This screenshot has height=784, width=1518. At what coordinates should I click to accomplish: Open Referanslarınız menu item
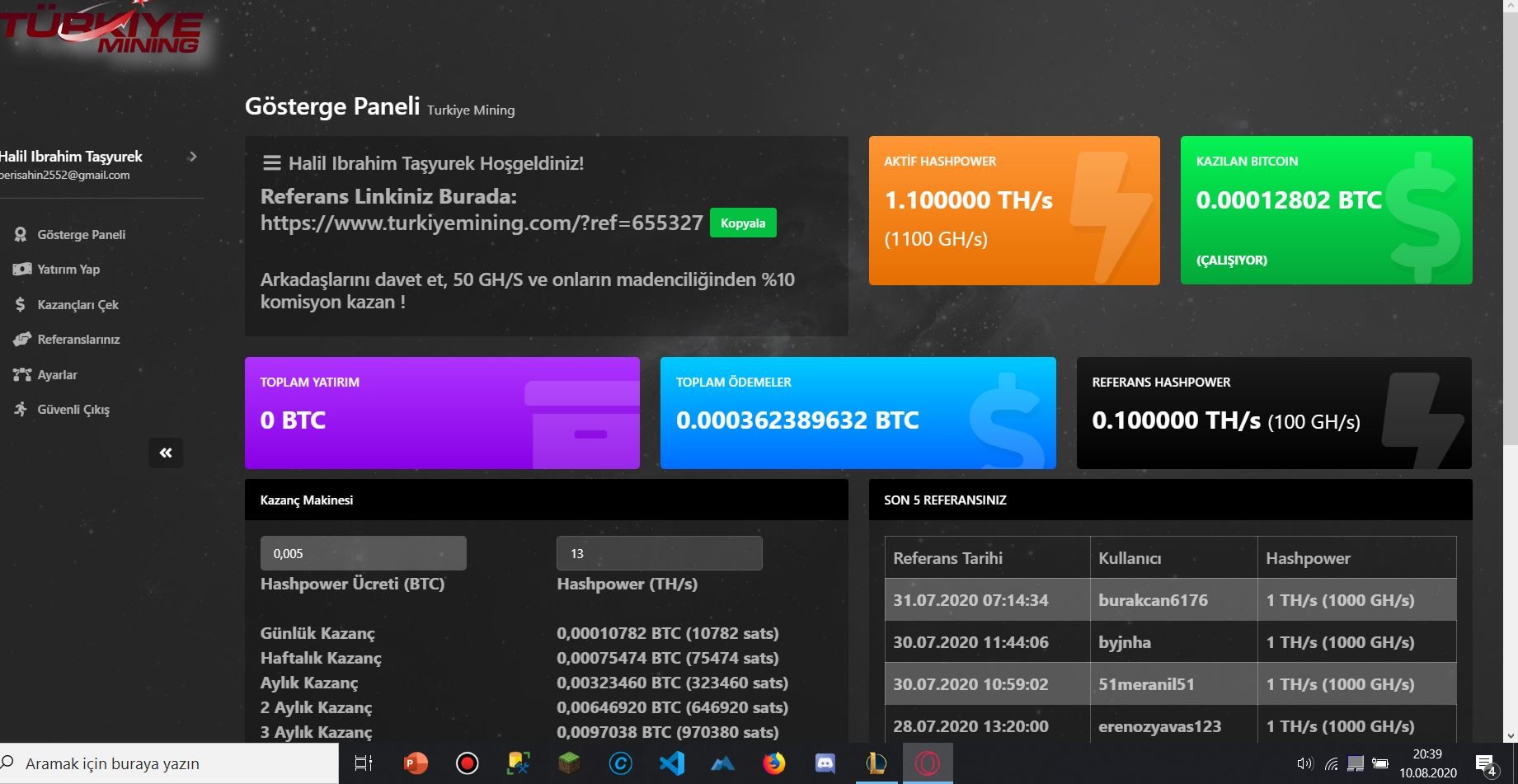[x=78, y=340]
